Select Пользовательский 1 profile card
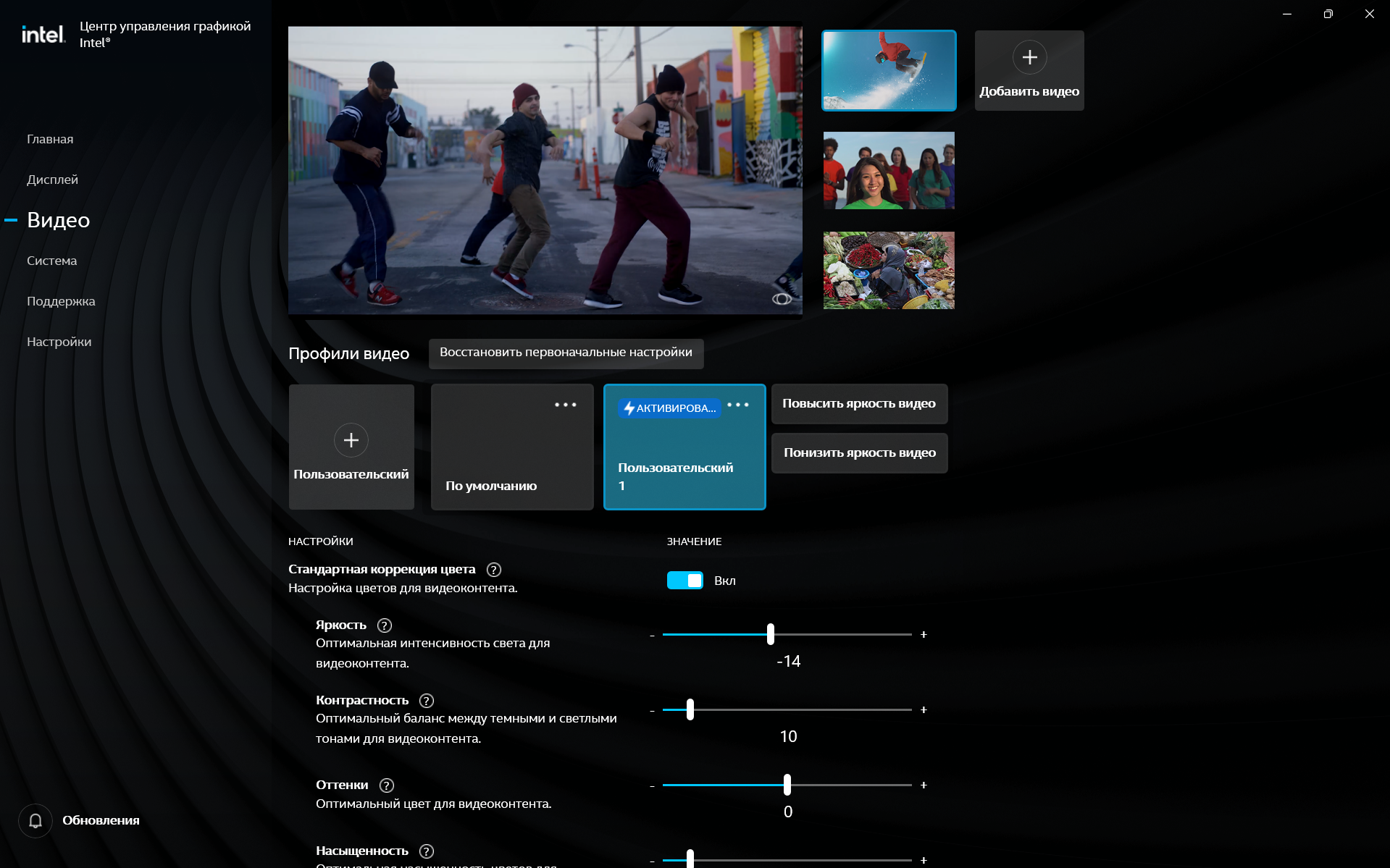Screen dimensions: 1390x868 (684, 447)
